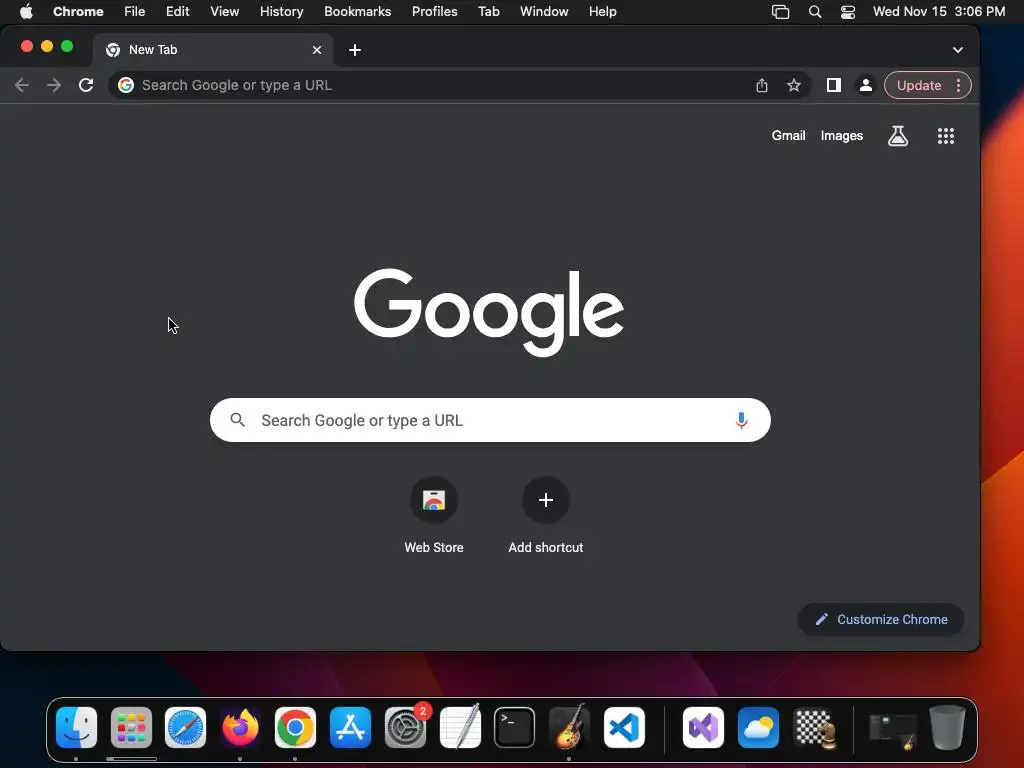The width and height of the screenshot is (1024, 768).
Task: Reload the current page
Action: (86, 85)
